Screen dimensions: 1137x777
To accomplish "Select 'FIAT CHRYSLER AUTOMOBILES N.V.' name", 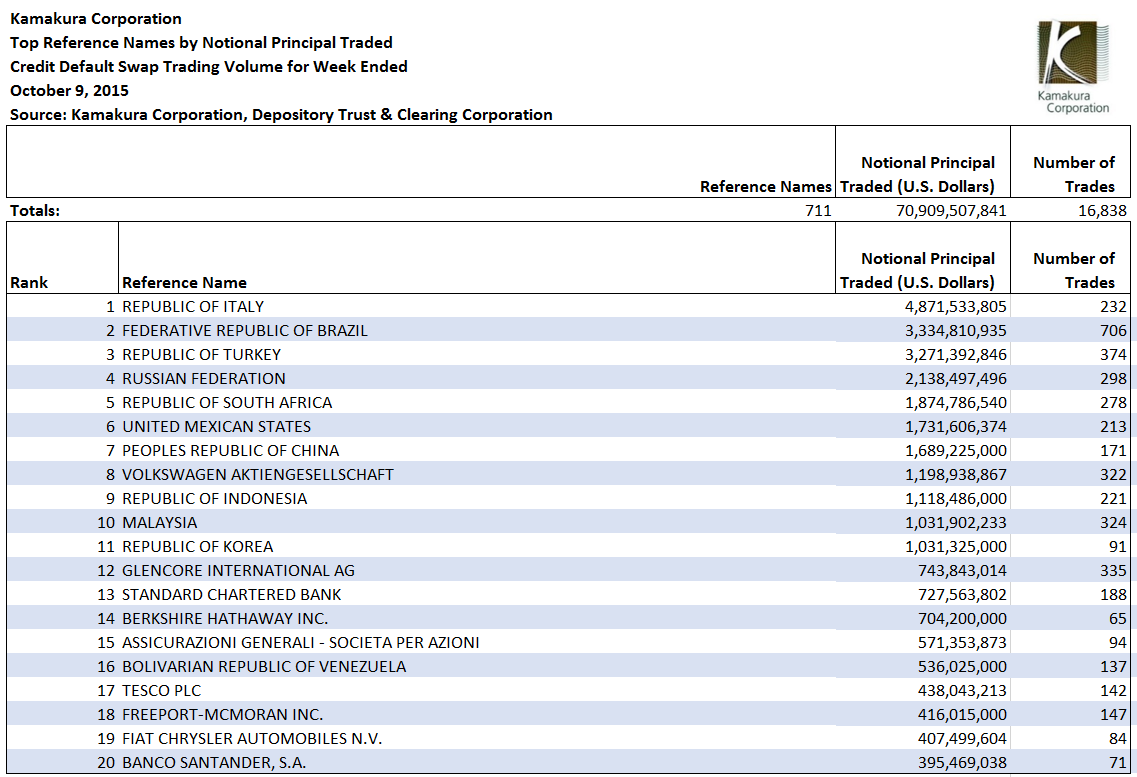I will click(252, 737).
